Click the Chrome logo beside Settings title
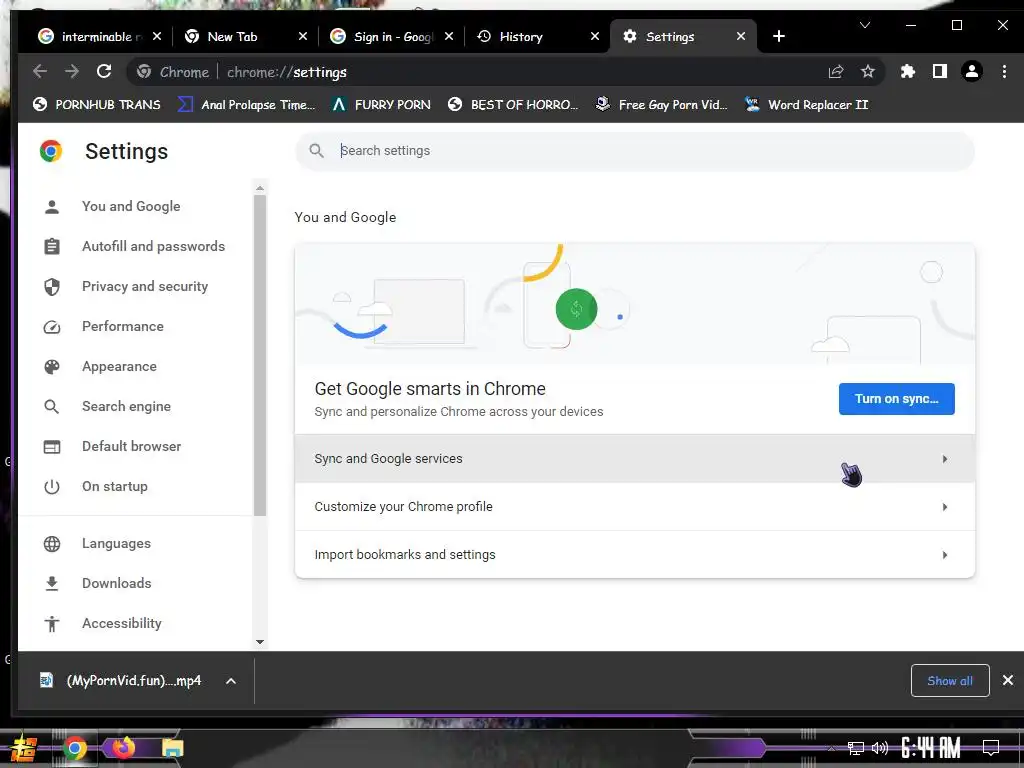Viewport: 1024px width, 768px height. pyautogui.click(x=51, y=151)
